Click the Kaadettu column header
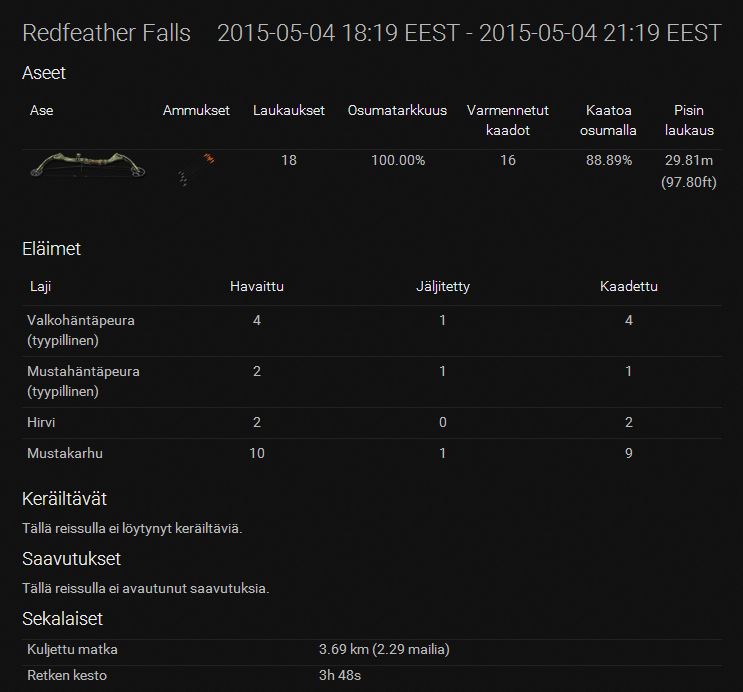Image resolution: width=743 pixels, height=692 pixels. (628, 287)
